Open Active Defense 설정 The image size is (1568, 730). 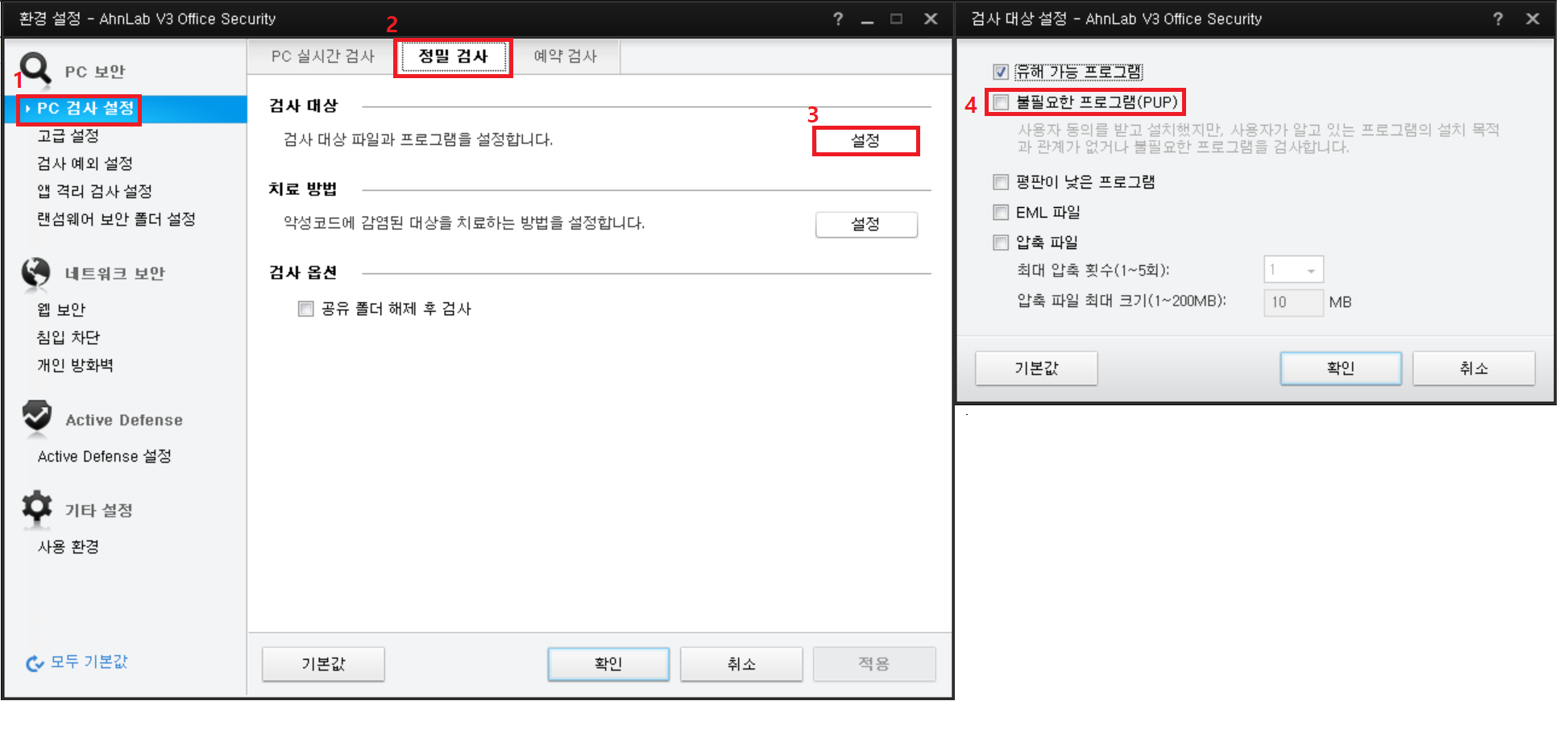(x=104, y=457)
